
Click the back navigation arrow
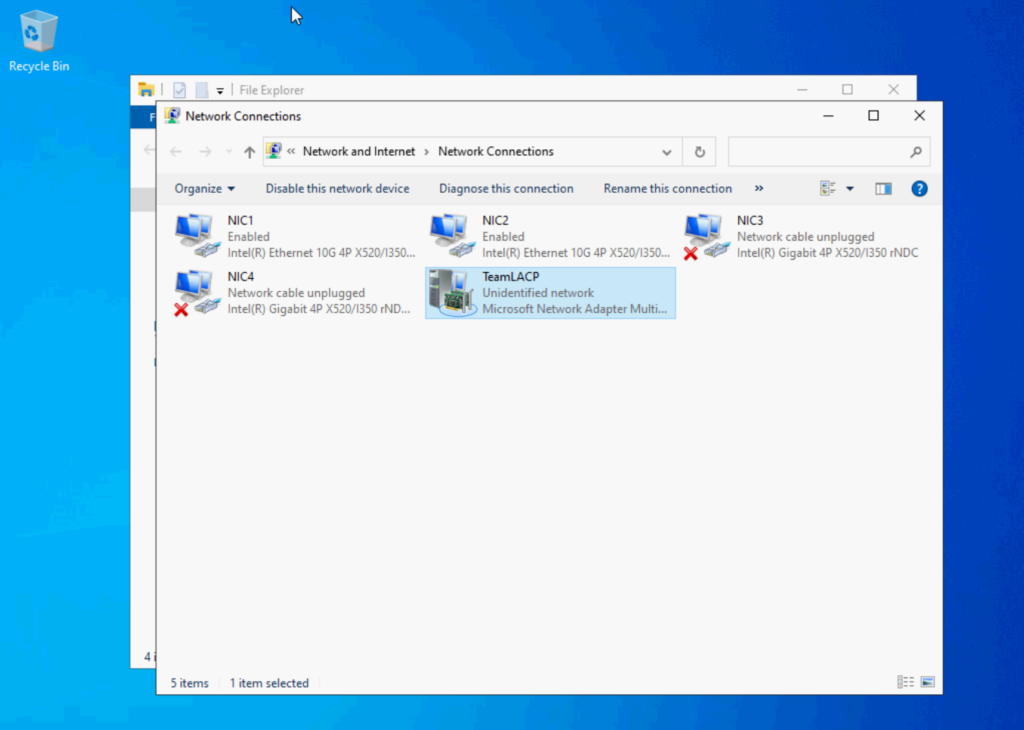click(175, 151)
